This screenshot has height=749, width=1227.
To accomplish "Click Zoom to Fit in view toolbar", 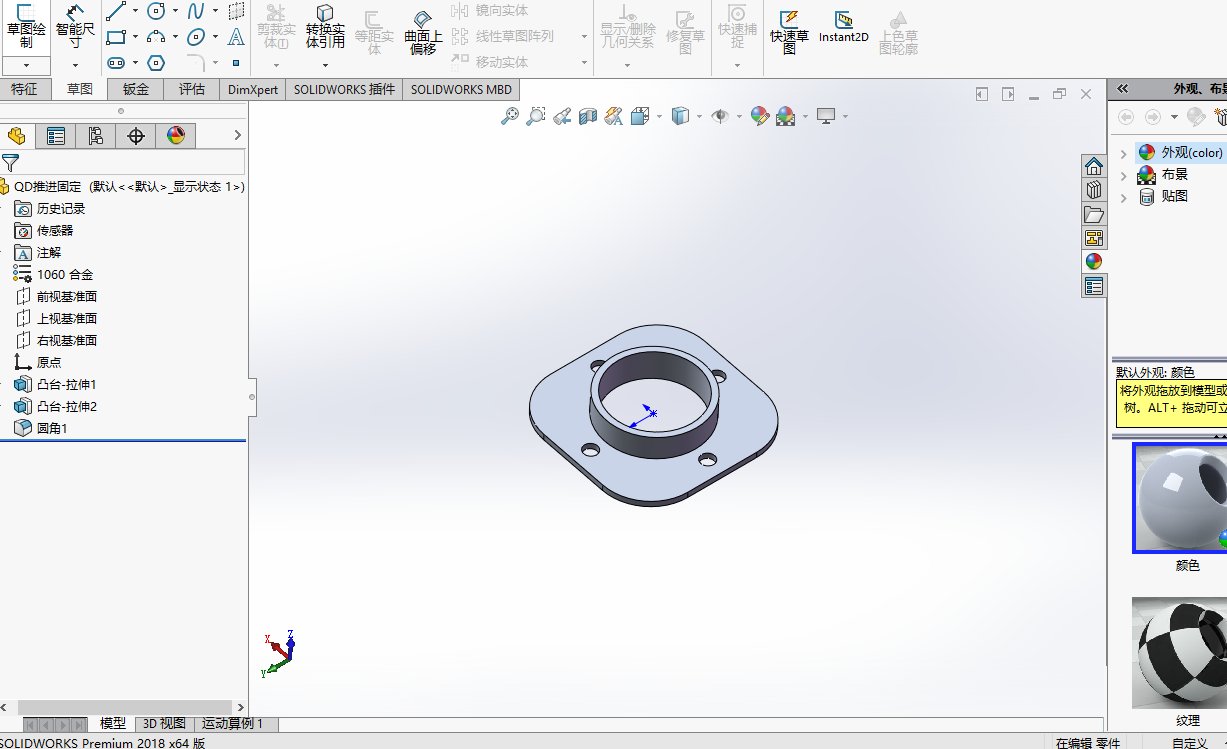I will point(510,116).
